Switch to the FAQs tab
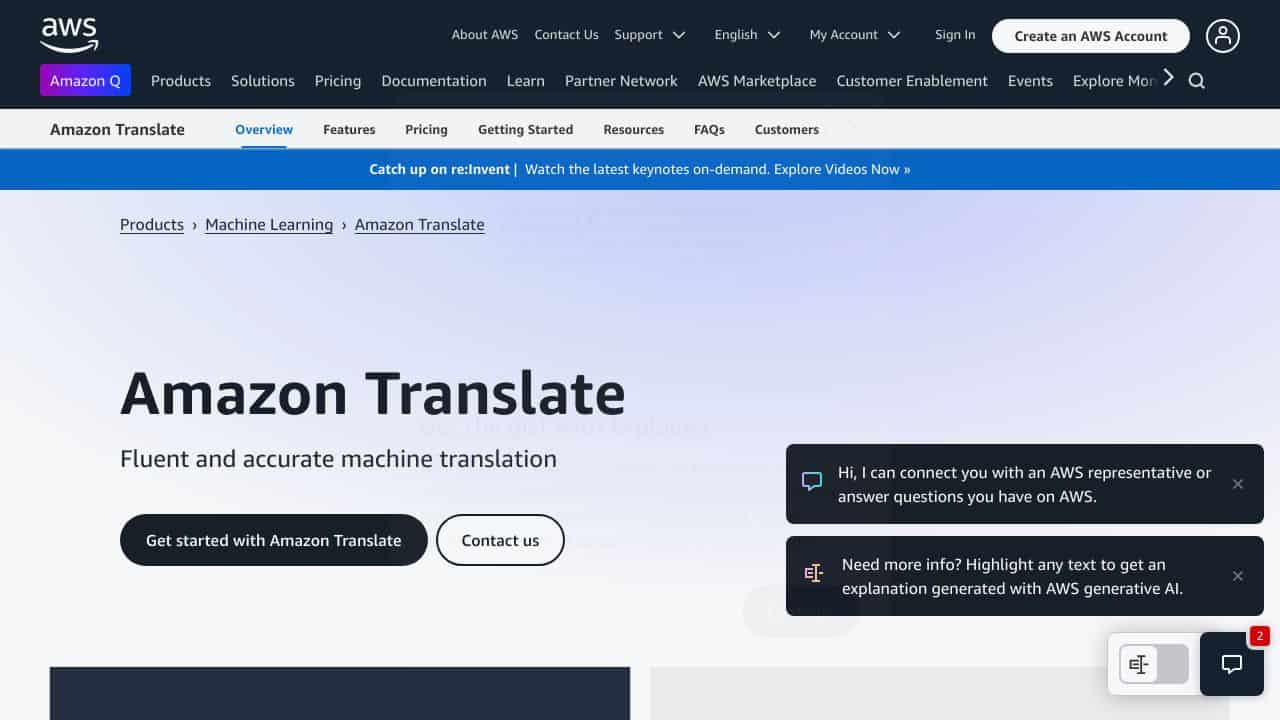1280x720 pixels. coord(709,129)
